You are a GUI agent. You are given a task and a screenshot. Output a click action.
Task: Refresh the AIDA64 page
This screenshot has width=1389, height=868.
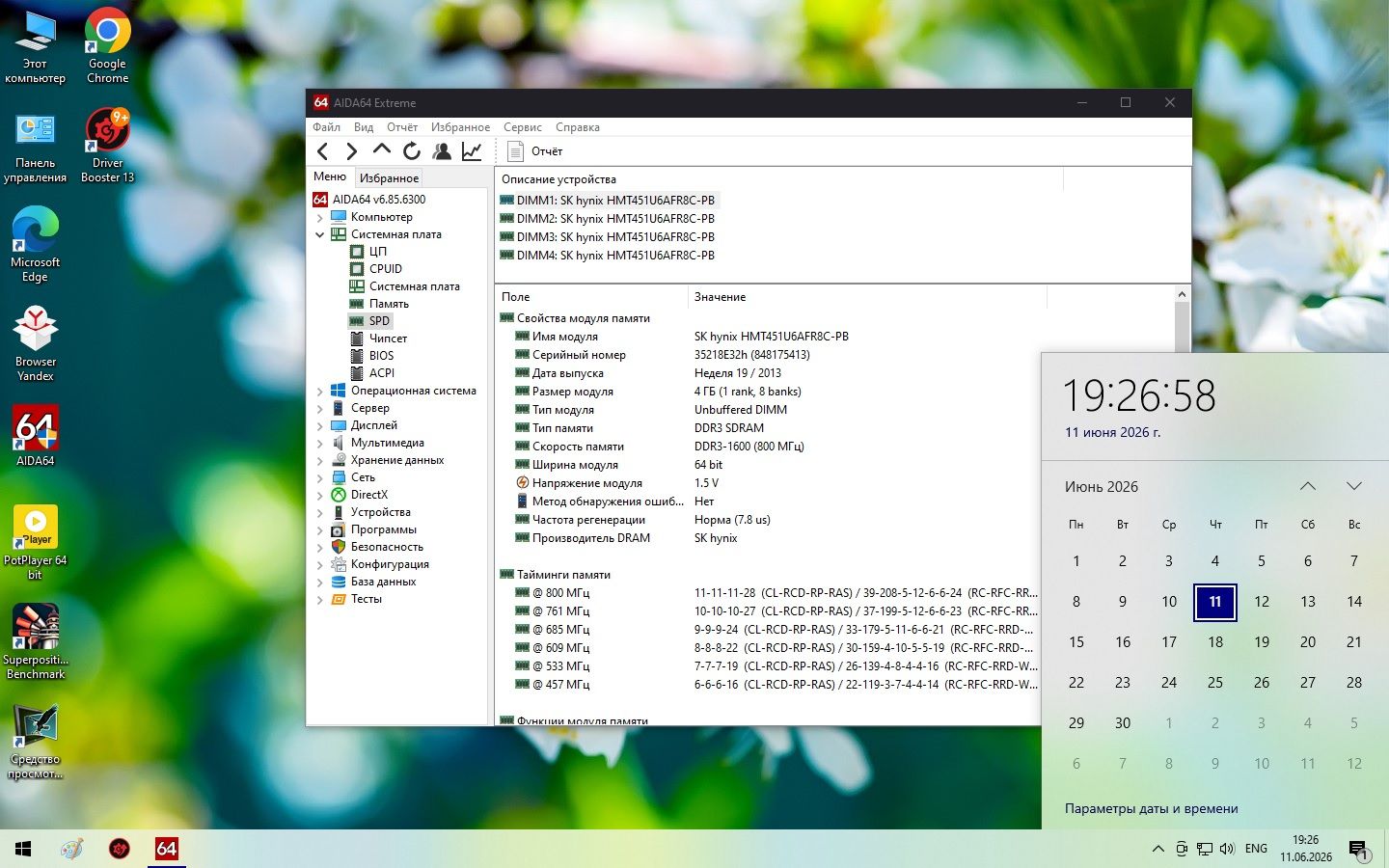(x=412, y=151)
